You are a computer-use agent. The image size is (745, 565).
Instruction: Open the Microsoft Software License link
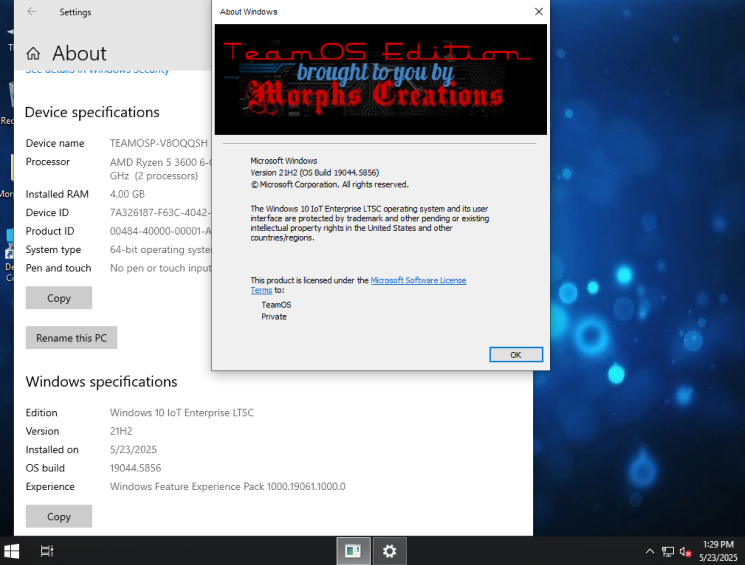pyautogui.click(x=418, y=280)
